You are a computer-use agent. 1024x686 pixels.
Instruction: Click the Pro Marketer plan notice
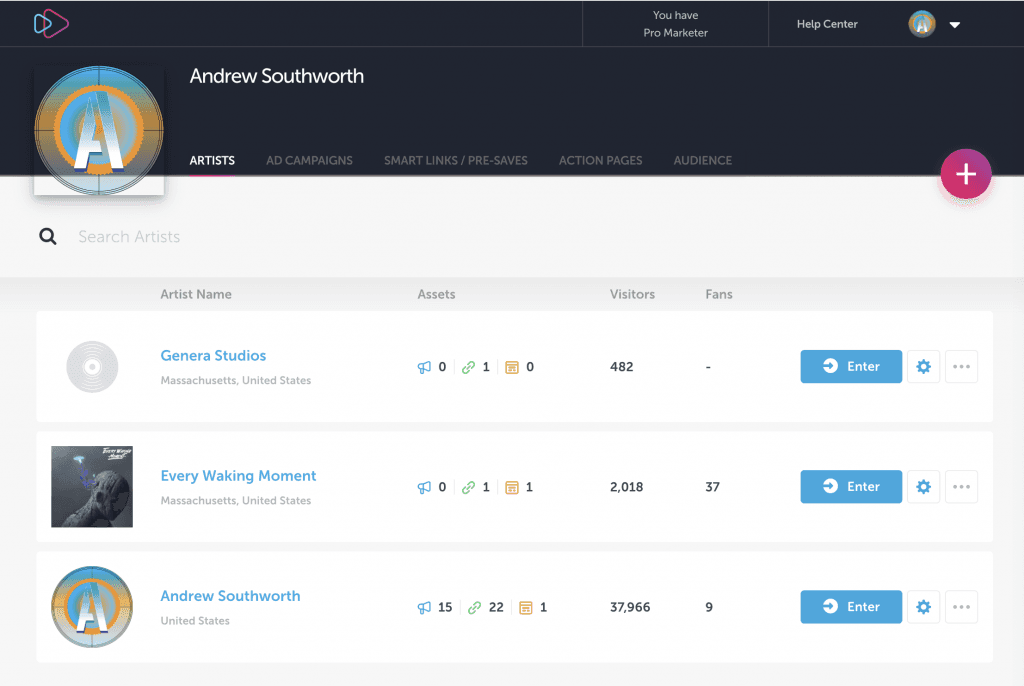coord(675,24)
